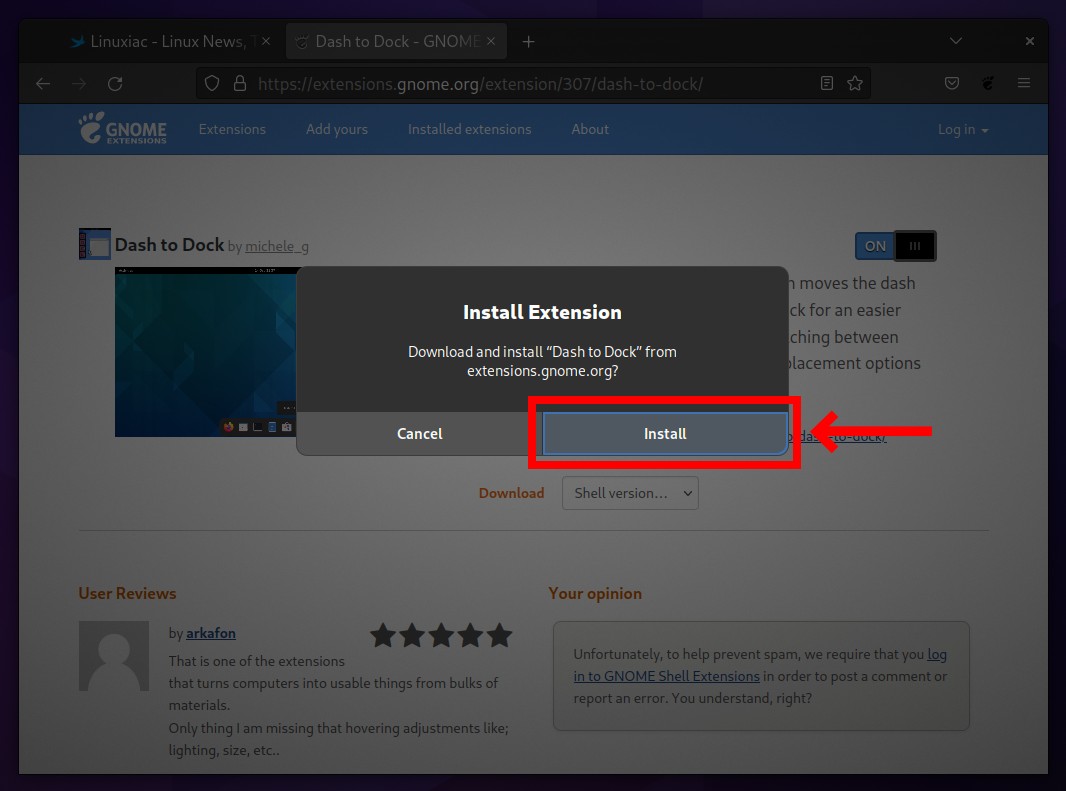Cancel the Install Extension dialog
Image resolution: width=1066 pixels, height=791 pixels.
coord(419,433)
